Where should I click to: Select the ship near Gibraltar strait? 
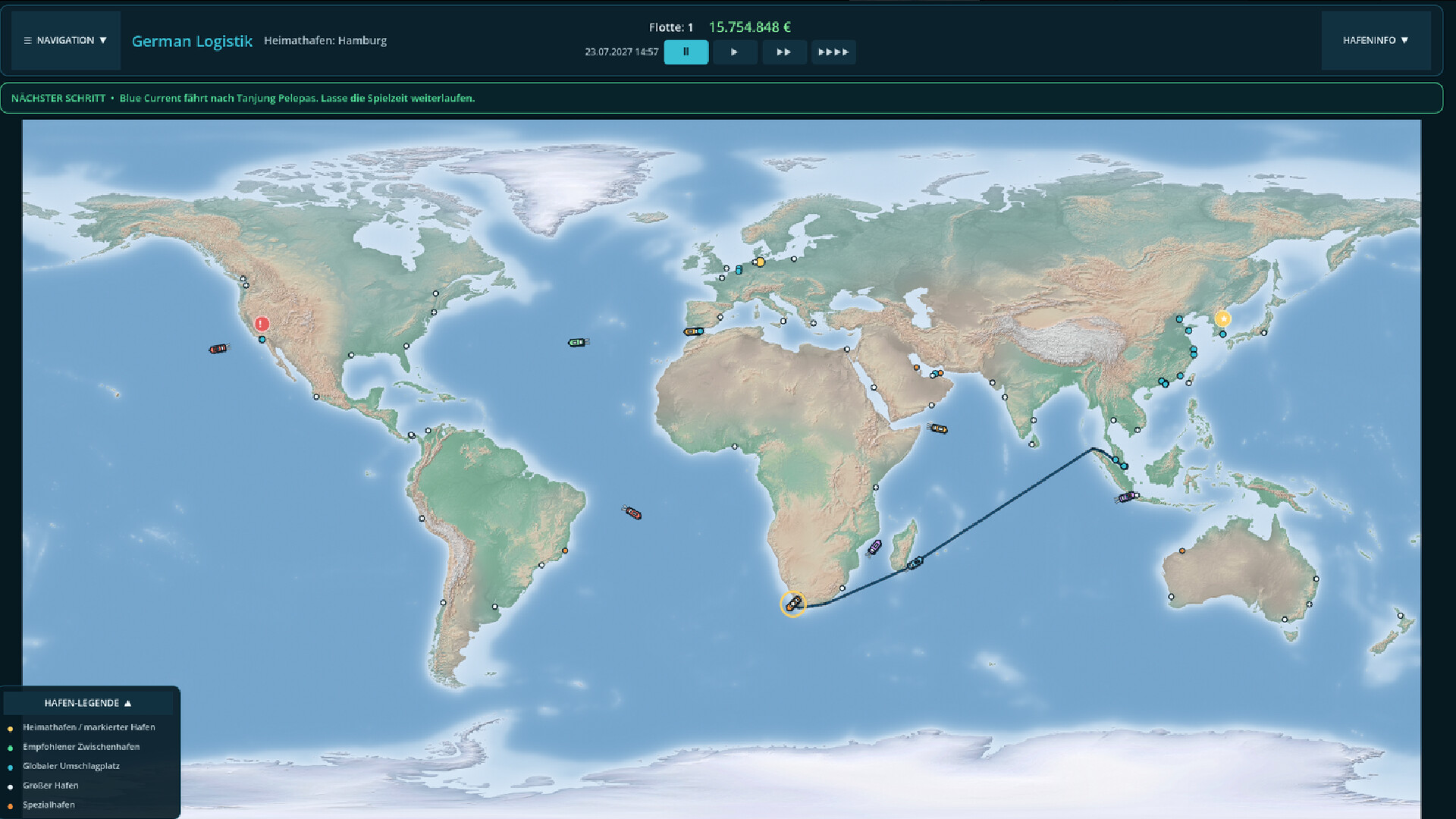click(x=693, y=331)
